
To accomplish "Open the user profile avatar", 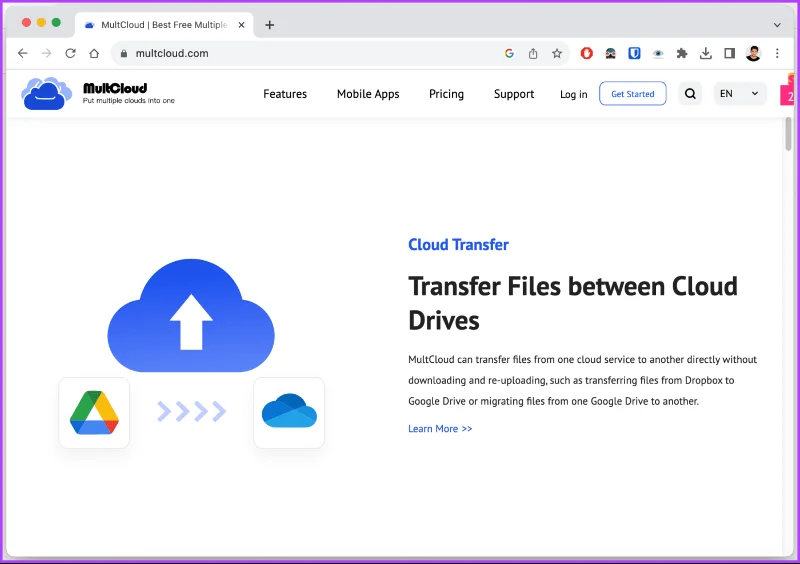I will pos(753,53).
